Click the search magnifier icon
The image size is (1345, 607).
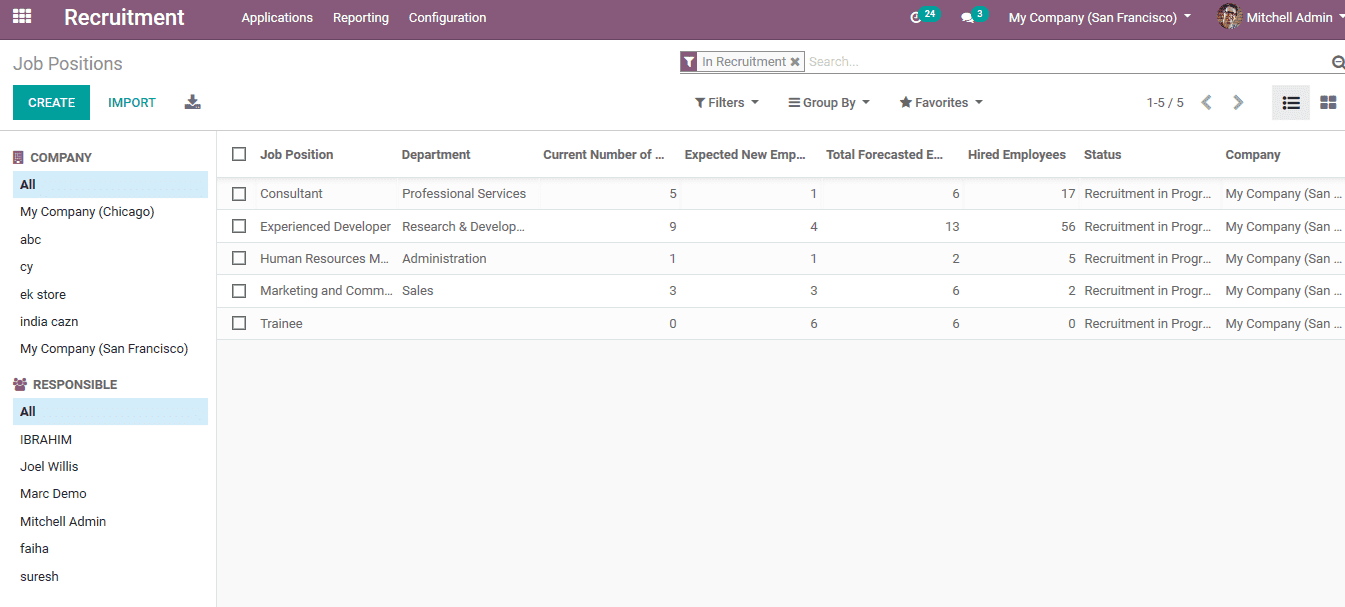coord(1338,62)
